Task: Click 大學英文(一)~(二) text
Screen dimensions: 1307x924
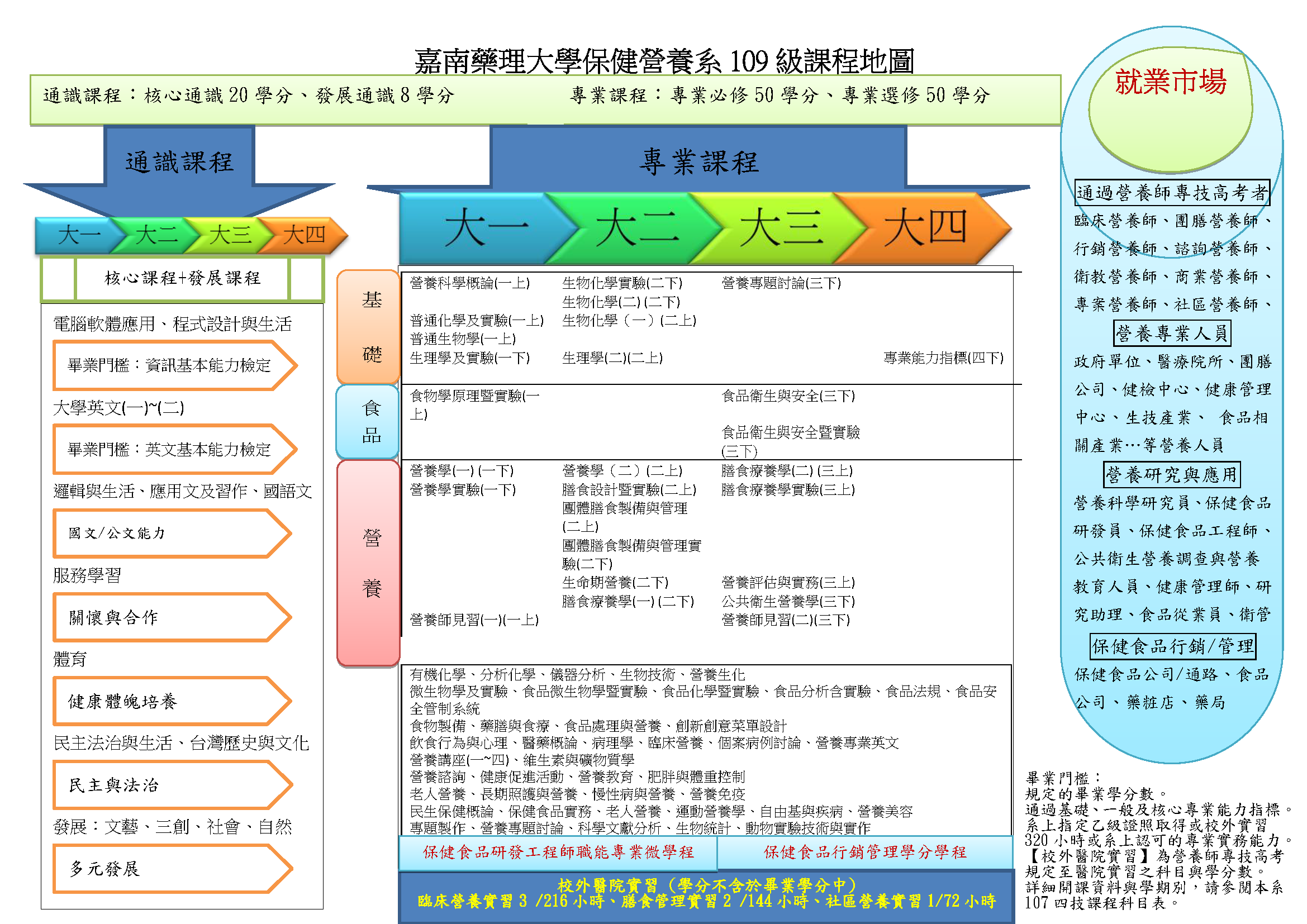Action: pos(118,408)
